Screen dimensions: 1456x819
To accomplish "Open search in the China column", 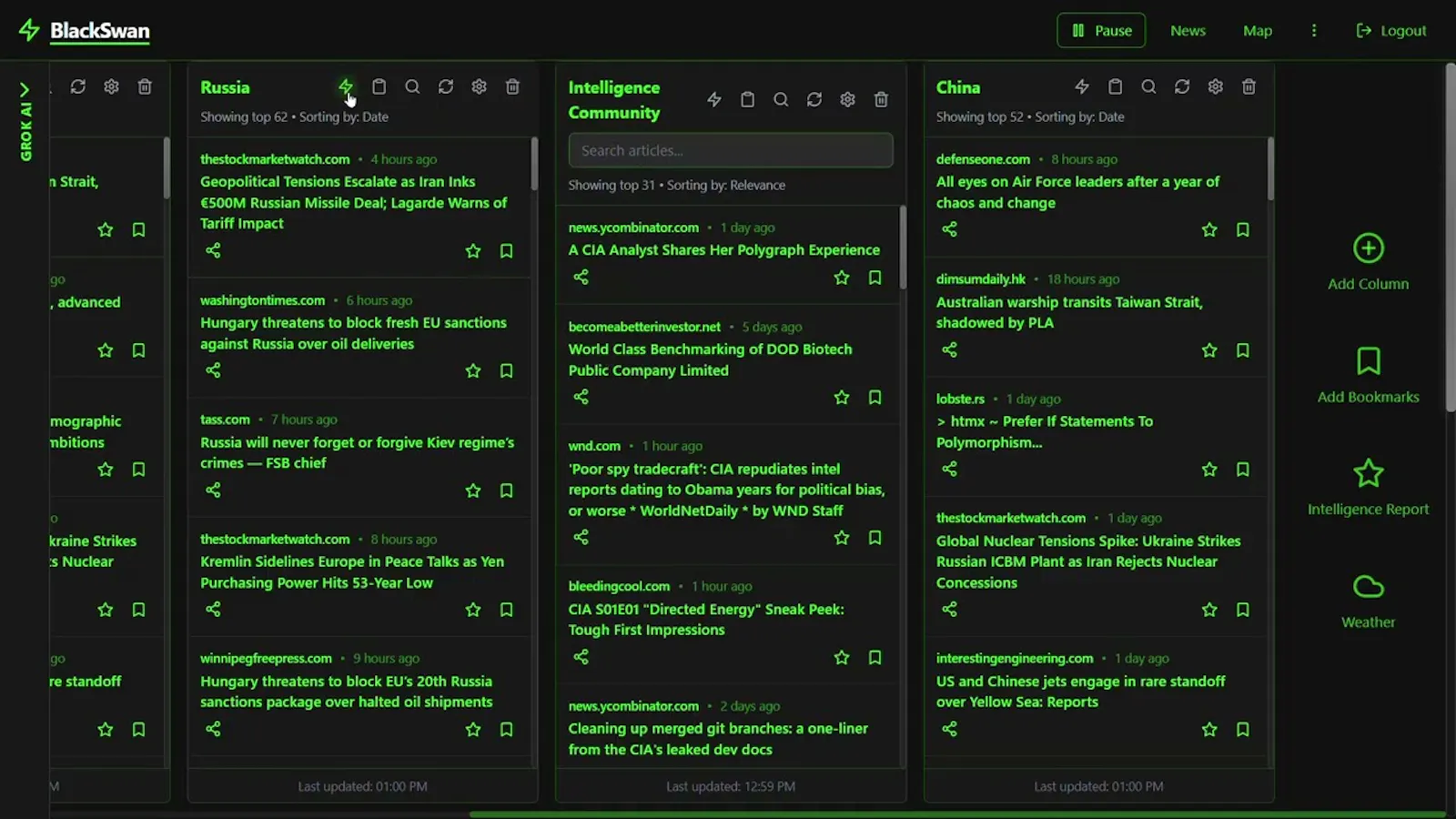I will (x=1148, y=86).
